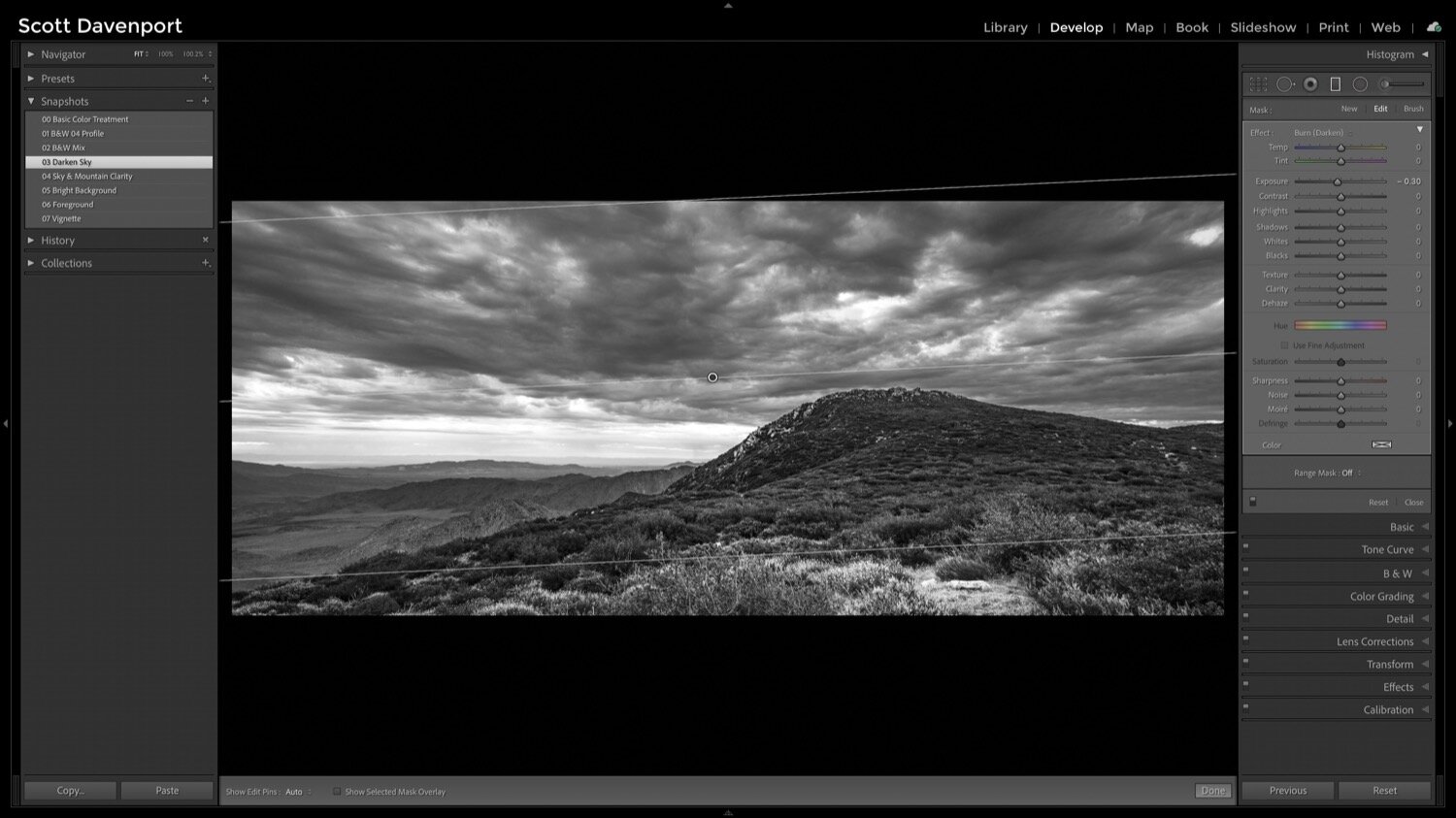
Task: Click the Paste button
Action: 167,791
